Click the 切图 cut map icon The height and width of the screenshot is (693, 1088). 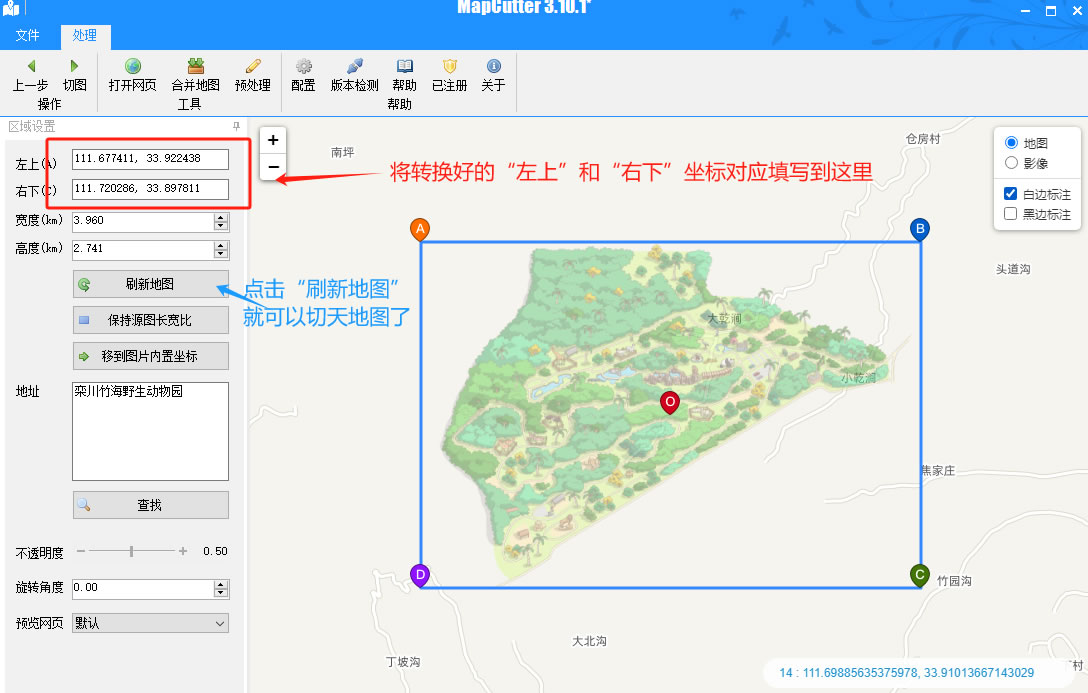coord(74,66)
